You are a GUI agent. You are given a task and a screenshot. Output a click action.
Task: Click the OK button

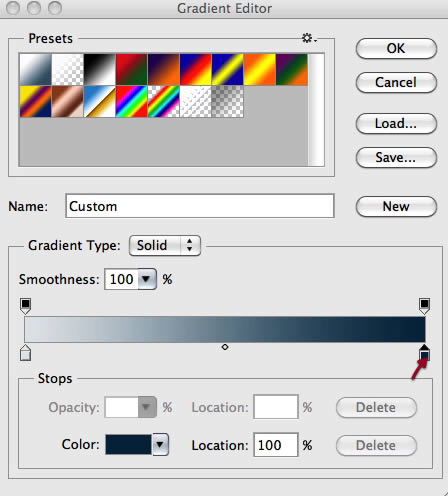coord(396,49)
